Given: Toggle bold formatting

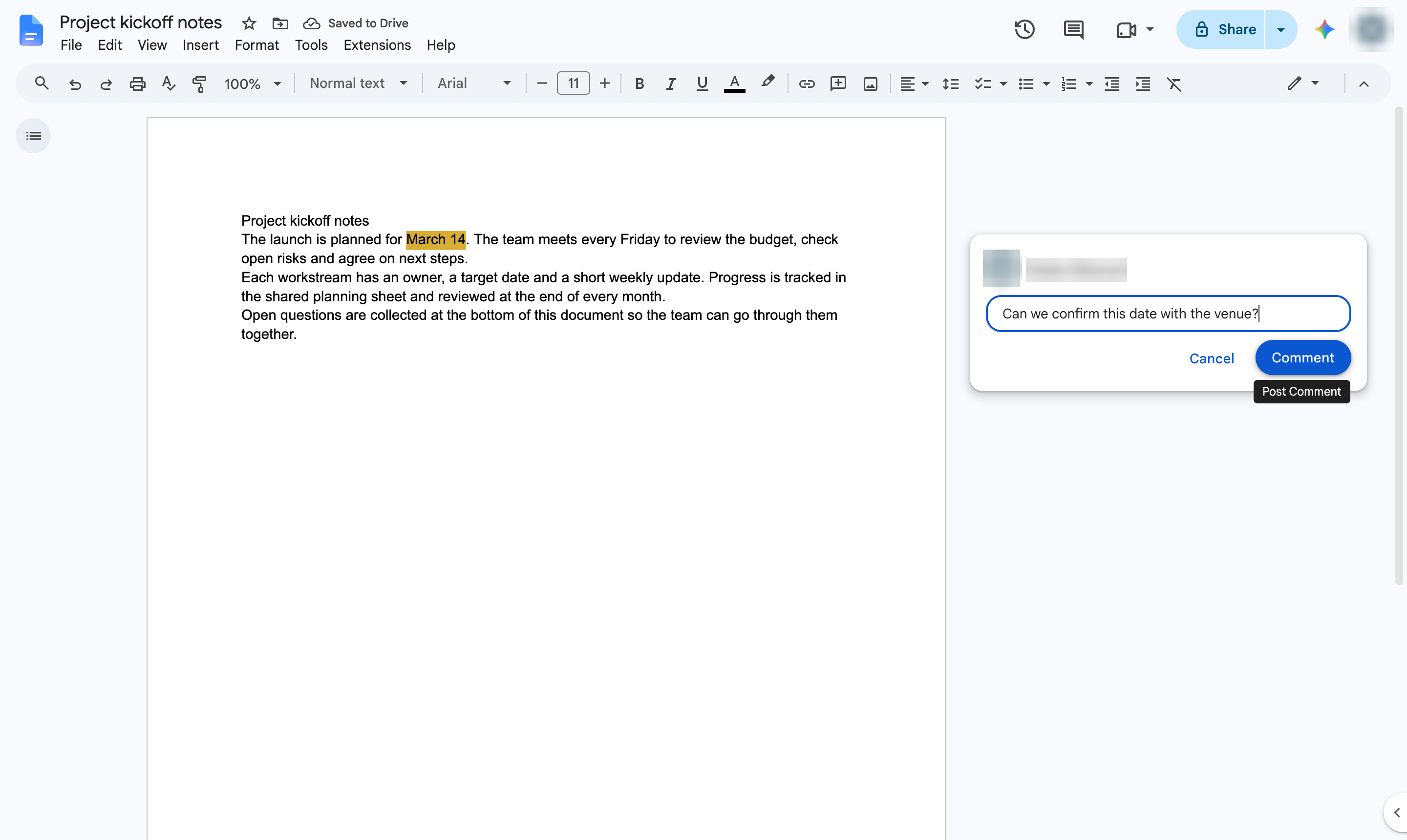Looking at the screenshot, I should click(x=639, y=84).
